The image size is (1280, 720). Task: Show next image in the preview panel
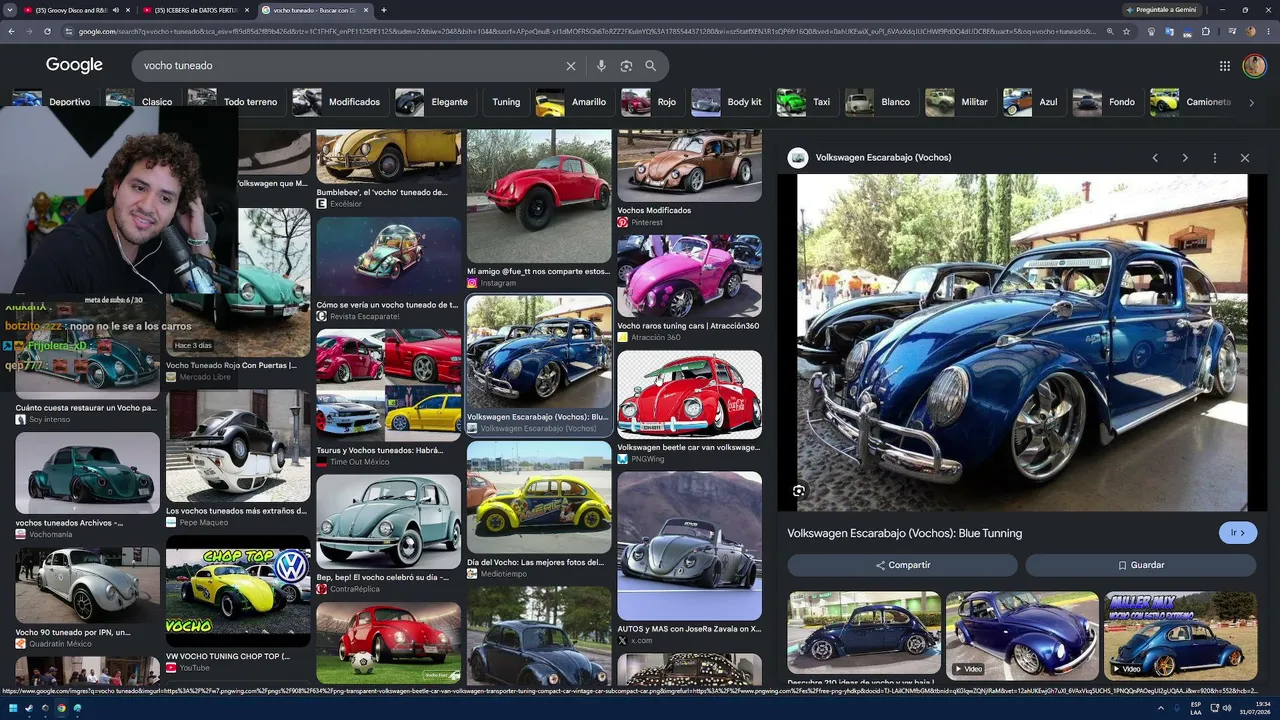click(x=1185, y=158)
